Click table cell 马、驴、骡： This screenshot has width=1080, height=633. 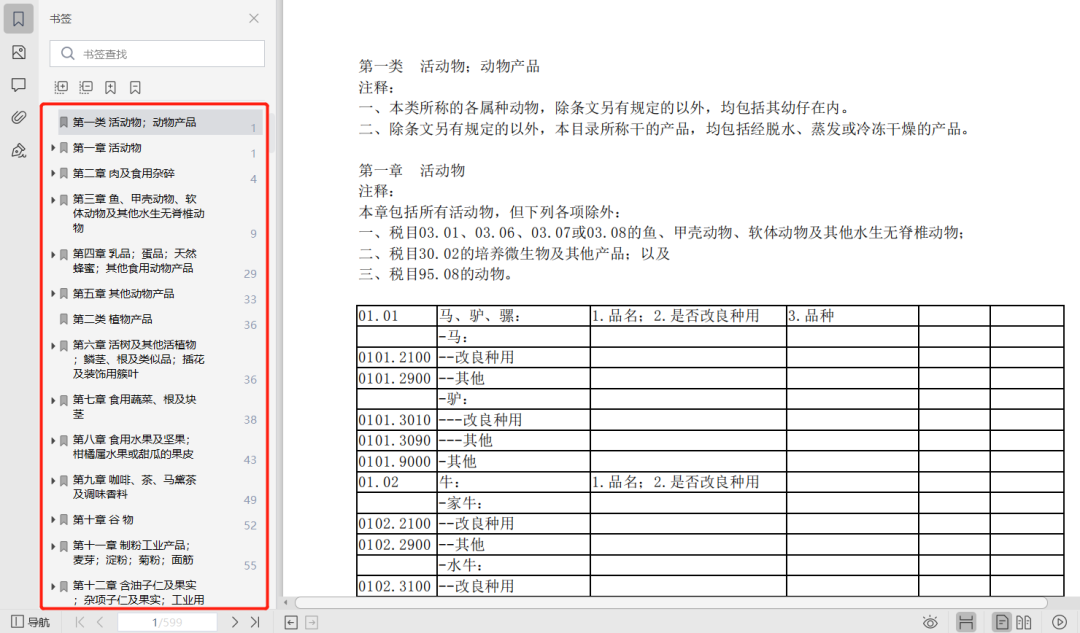tap(513, 316)
